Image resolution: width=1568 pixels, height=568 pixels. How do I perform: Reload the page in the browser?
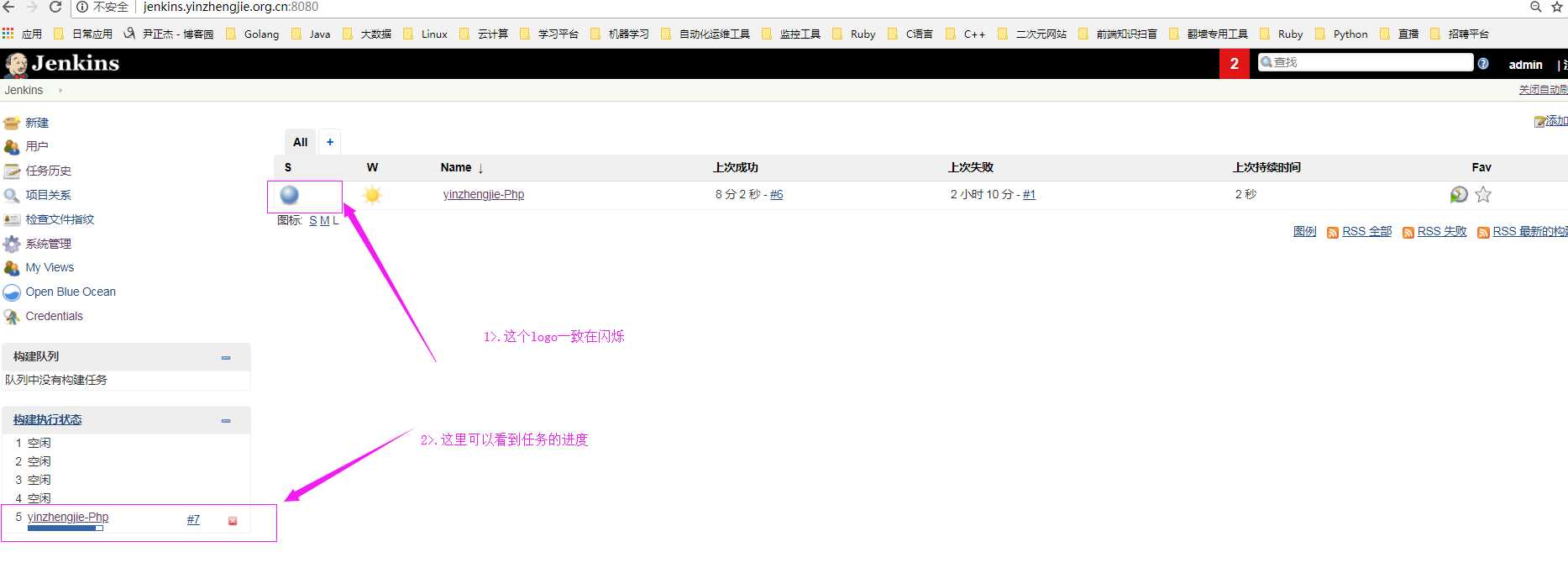(55, 7)
